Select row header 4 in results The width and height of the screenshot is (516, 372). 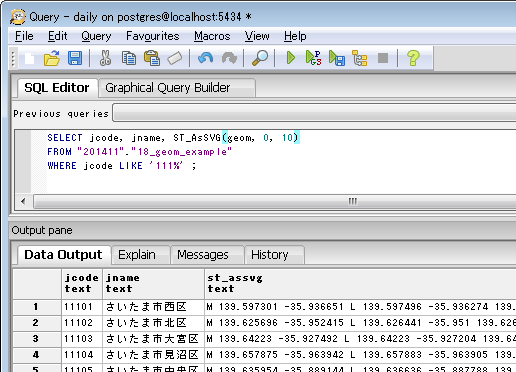tap(36, 355)
